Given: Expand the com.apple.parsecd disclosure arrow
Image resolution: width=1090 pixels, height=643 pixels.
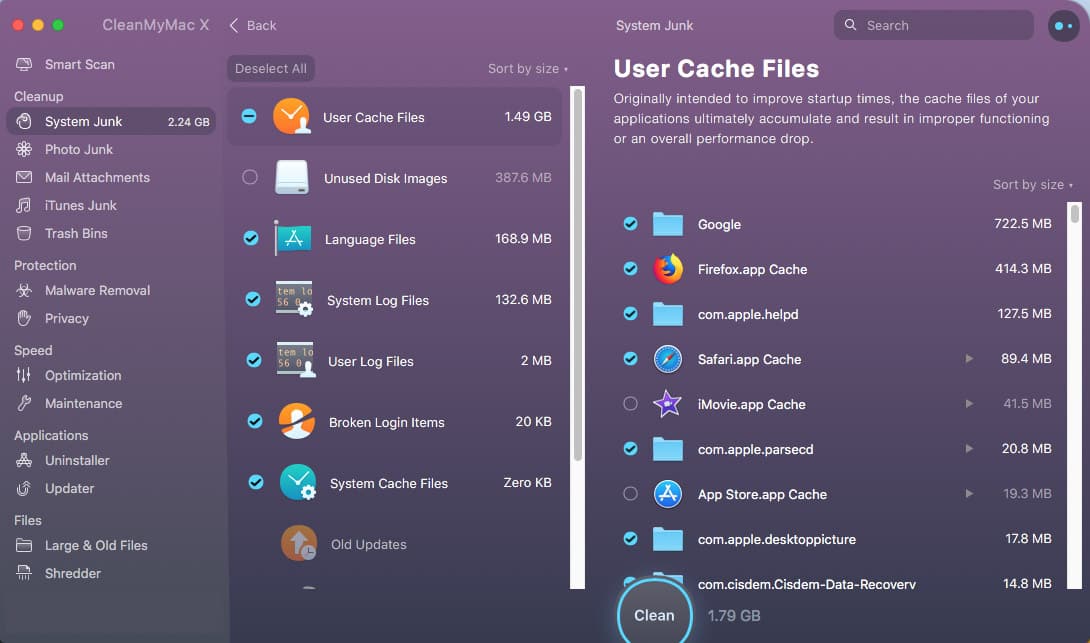Looking at the screenshot, I should (968, 448).
